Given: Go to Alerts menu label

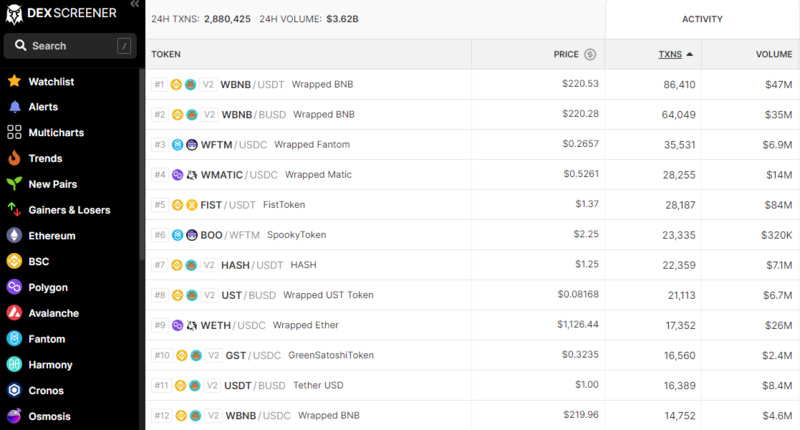Looking at the screenshot, I should point(43,107).
